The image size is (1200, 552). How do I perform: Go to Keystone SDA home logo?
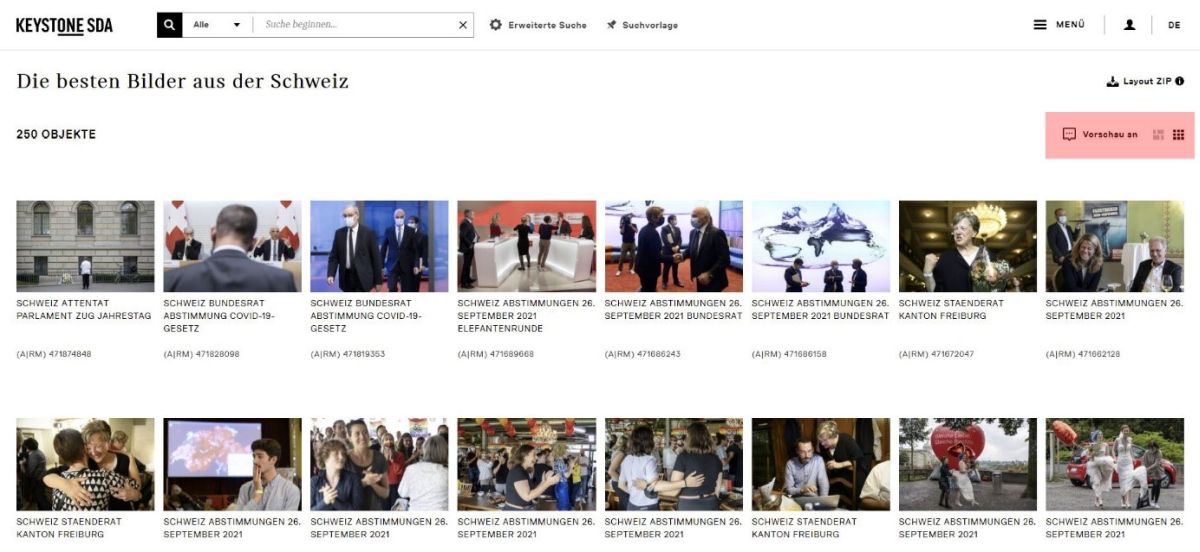point(64,26)
